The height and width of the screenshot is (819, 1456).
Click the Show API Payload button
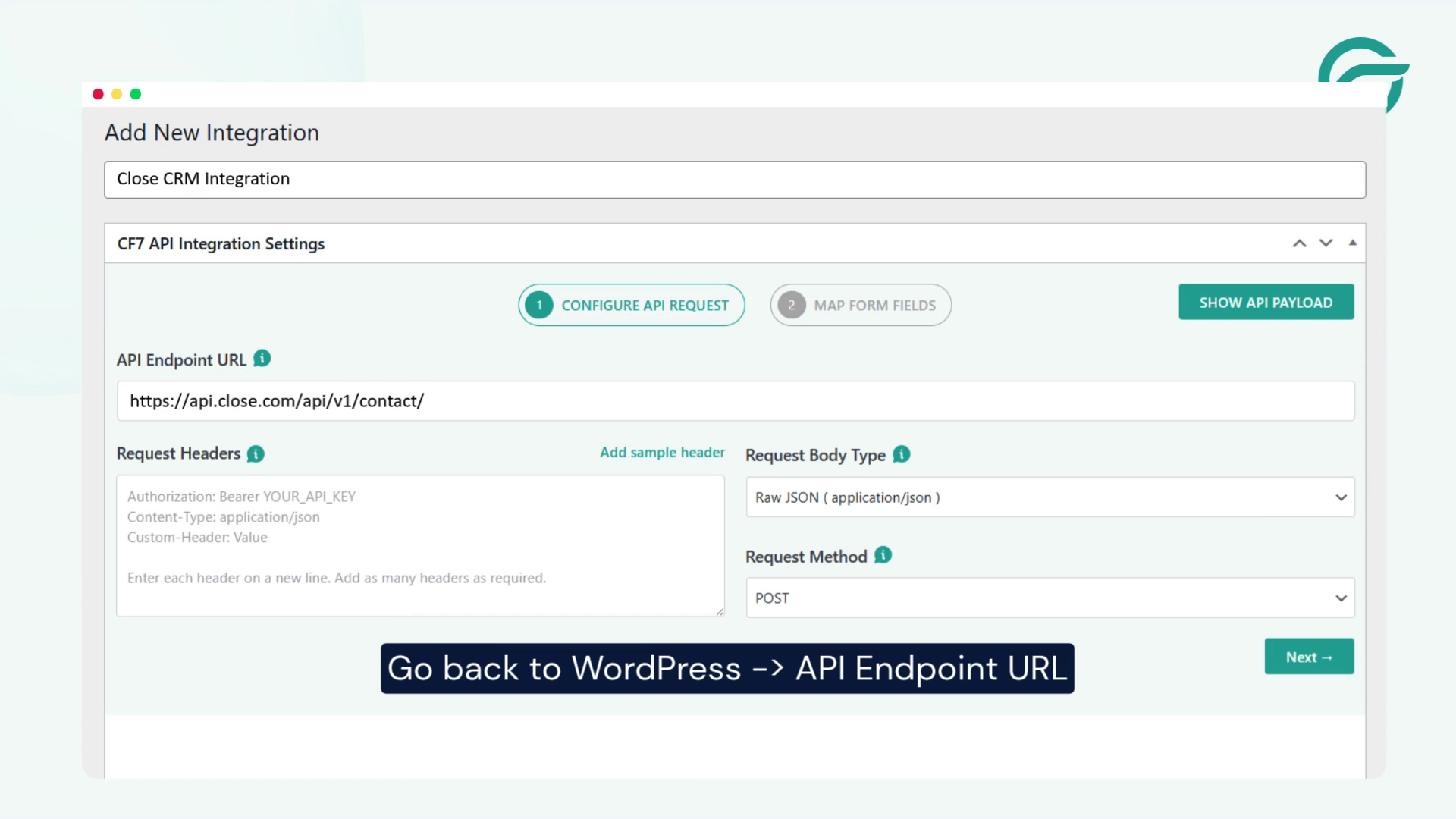point(1266,302)
